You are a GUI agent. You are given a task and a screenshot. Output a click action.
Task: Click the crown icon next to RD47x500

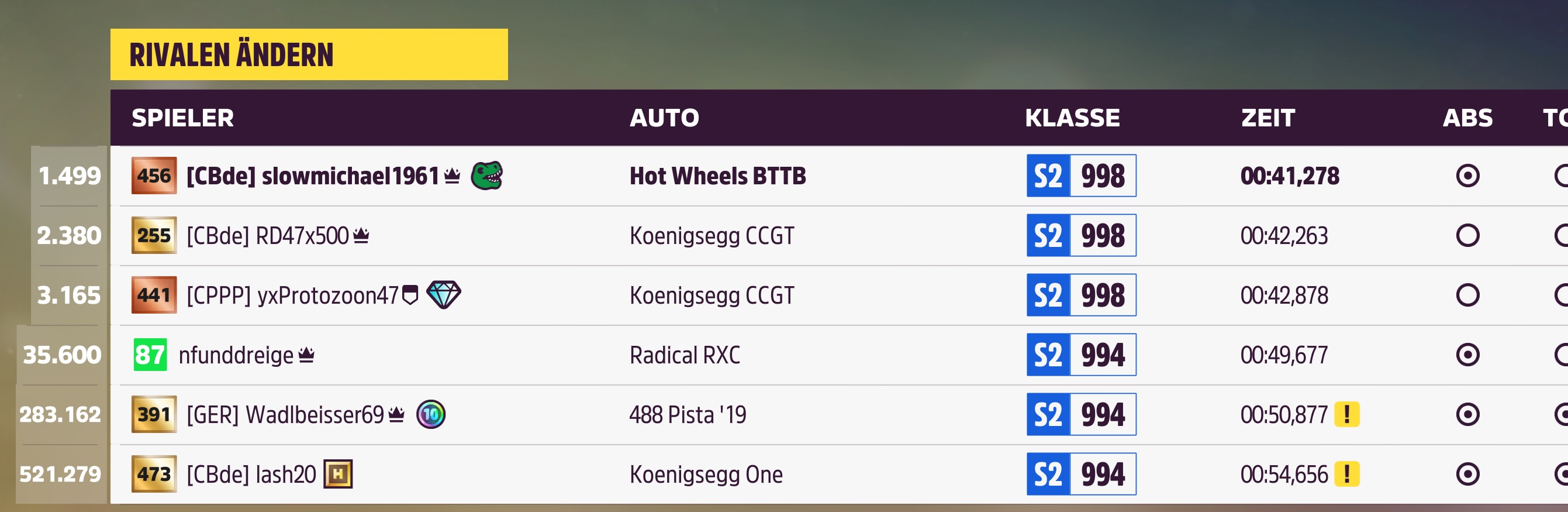pos(361,235)
